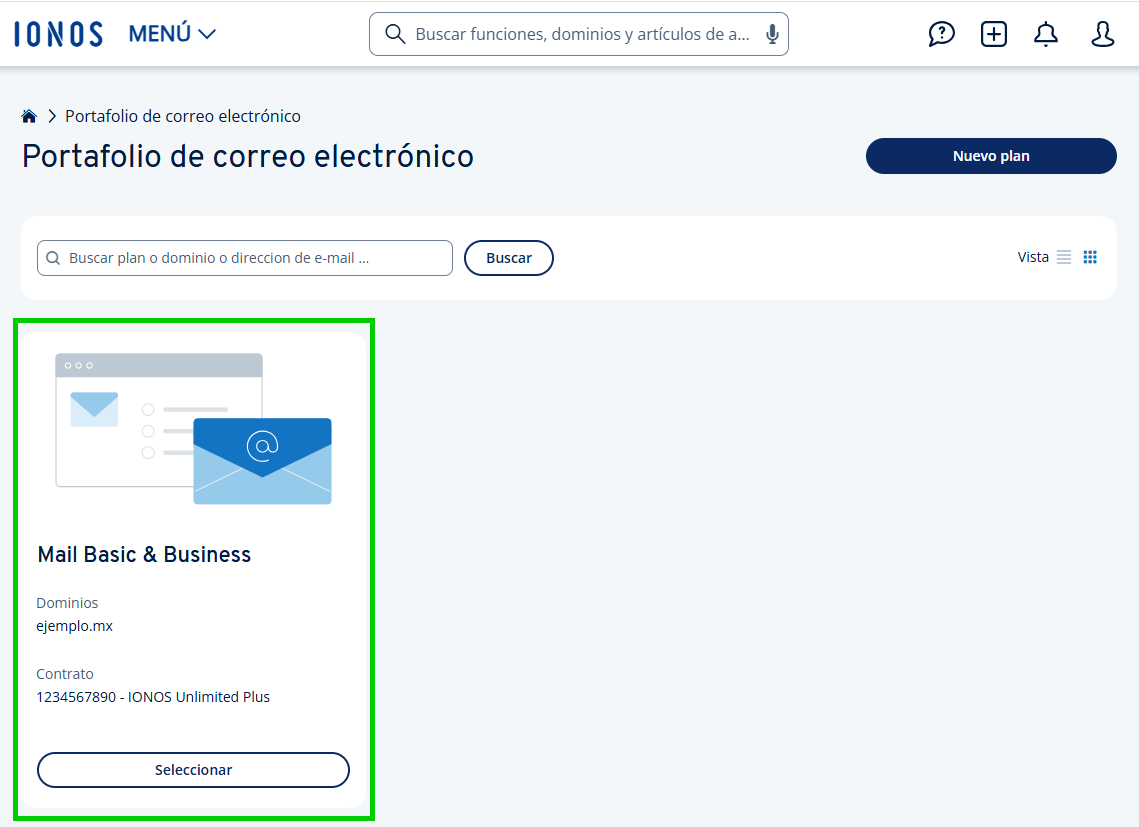The image size is (1139, 827).
Task: Click the magnifier icon in plan search field
Action: [x=53, y=258]
